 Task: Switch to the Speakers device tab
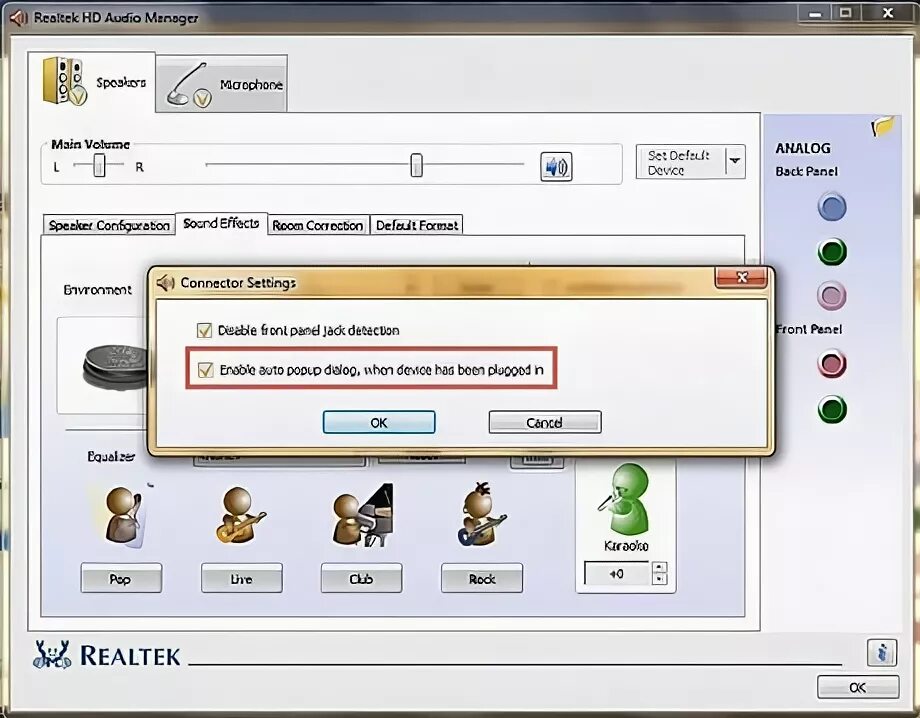click(x=92, y=81)
